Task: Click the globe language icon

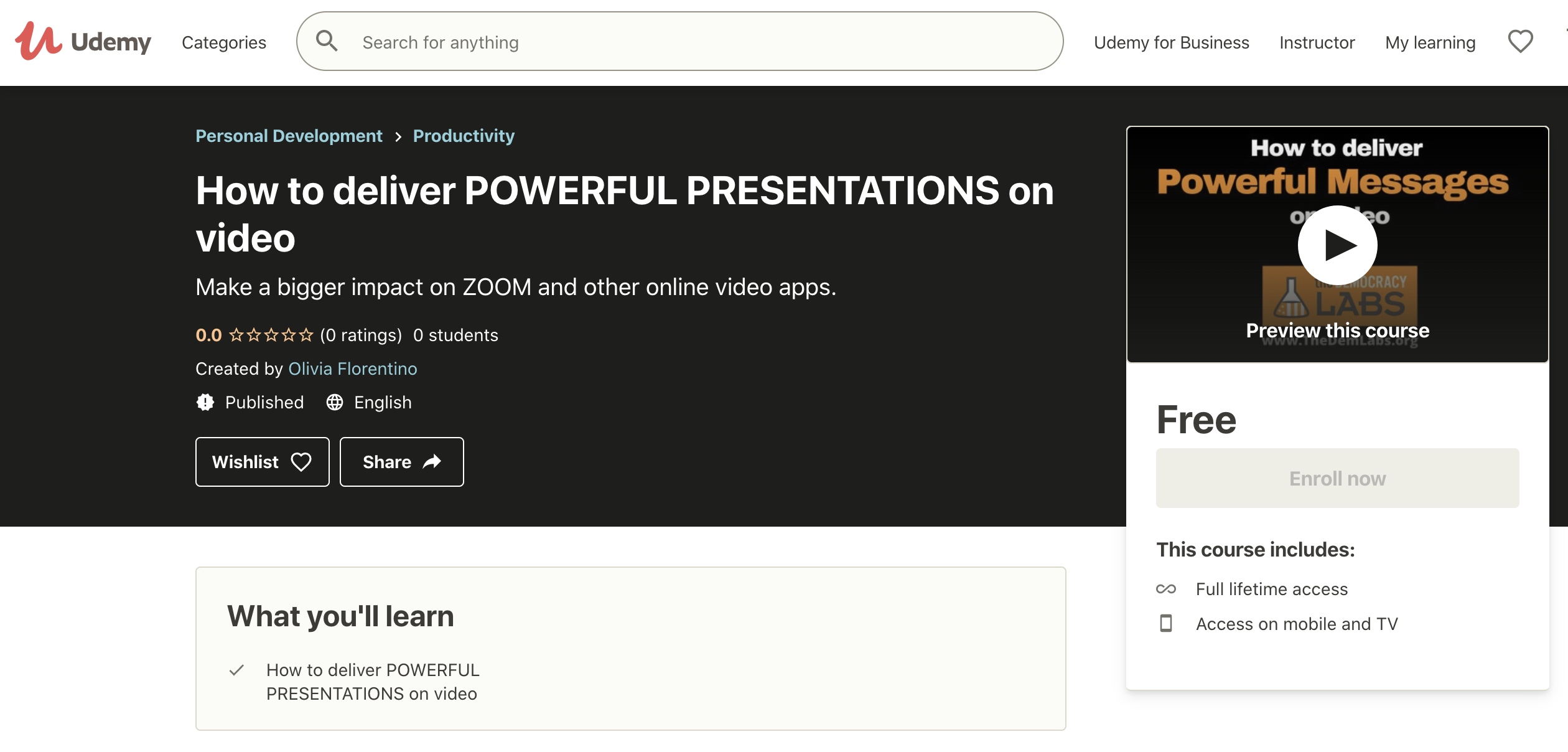Action: tap(335, 402)
